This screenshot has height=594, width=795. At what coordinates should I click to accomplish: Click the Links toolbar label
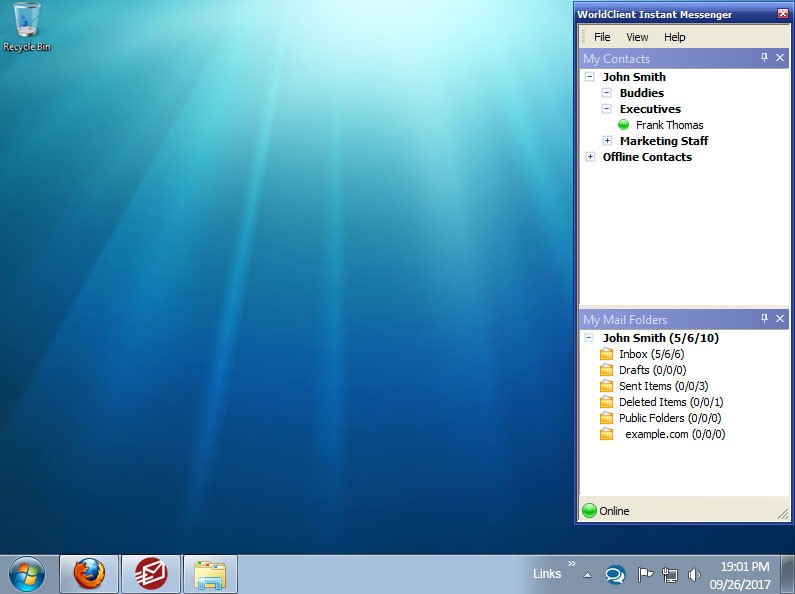click(x=547, y=574)
